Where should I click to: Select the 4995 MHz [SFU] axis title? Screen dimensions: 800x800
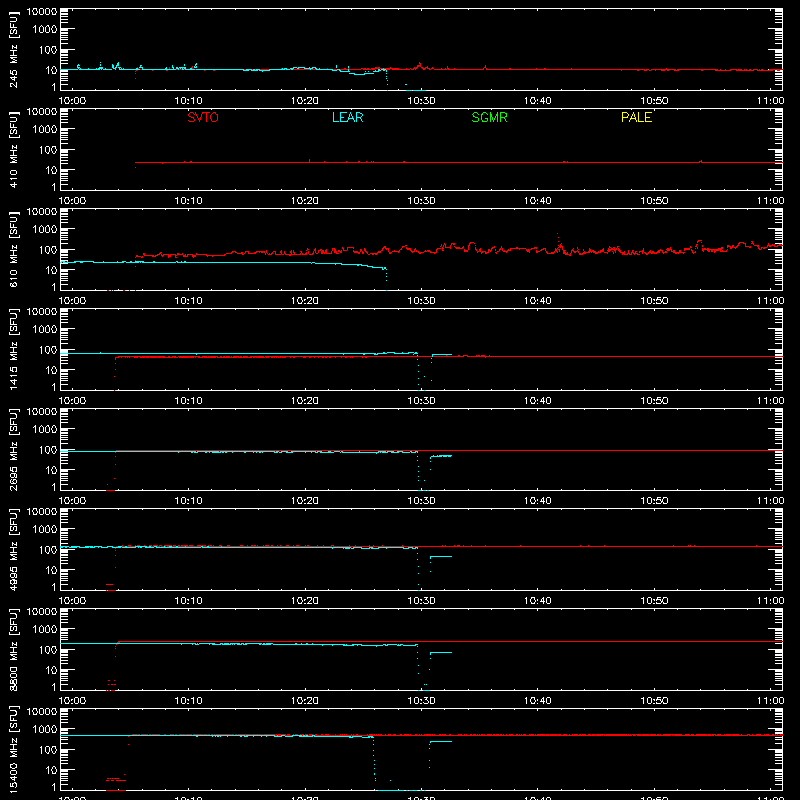tap(14, 550)
